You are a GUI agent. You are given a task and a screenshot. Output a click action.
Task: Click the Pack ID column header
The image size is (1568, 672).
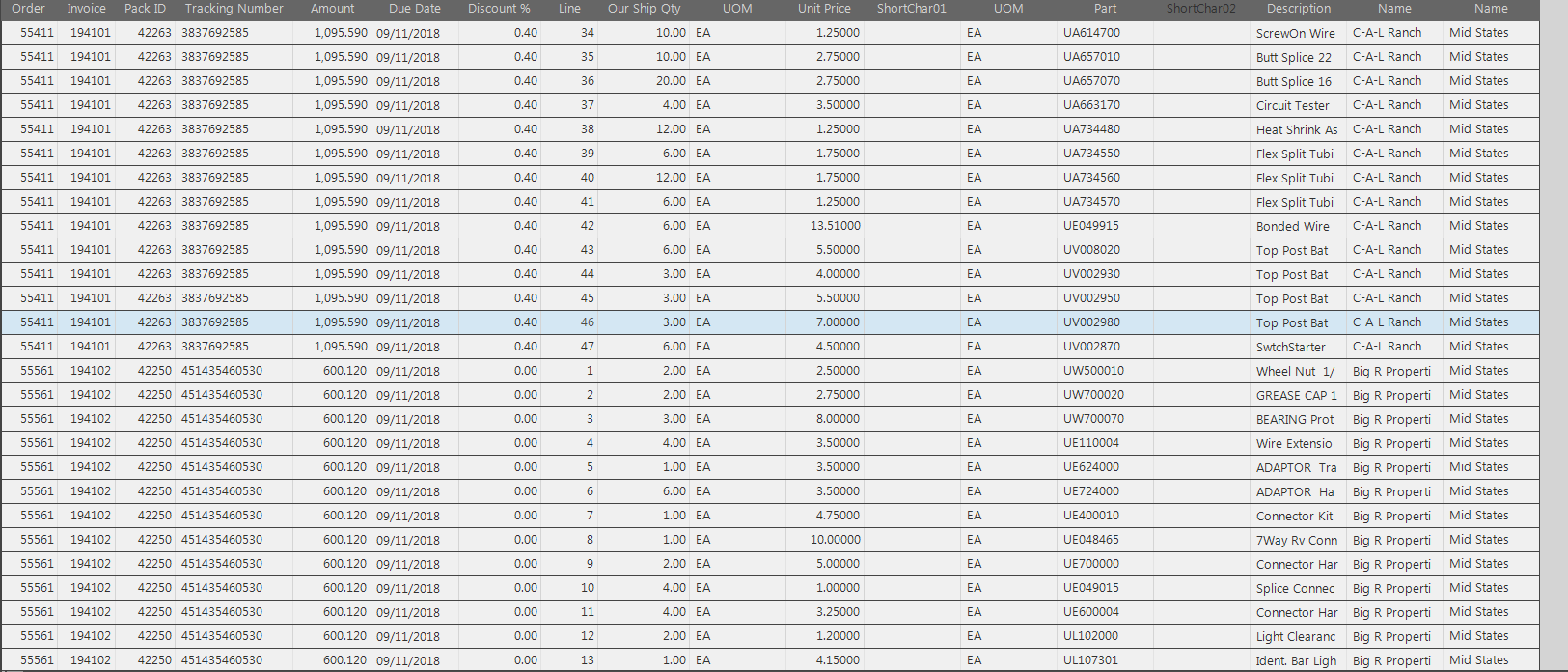pos(145,9)
